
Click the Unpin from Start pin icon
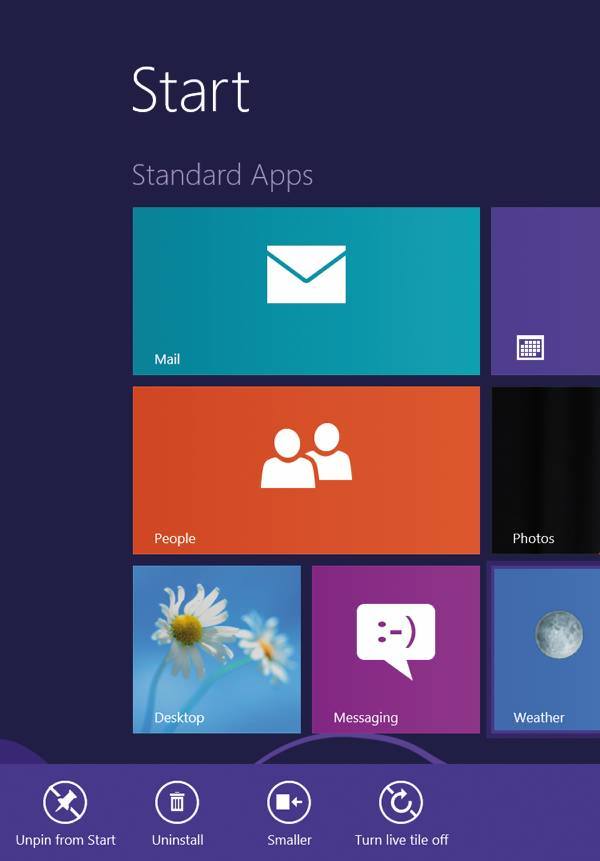[65, 802]
